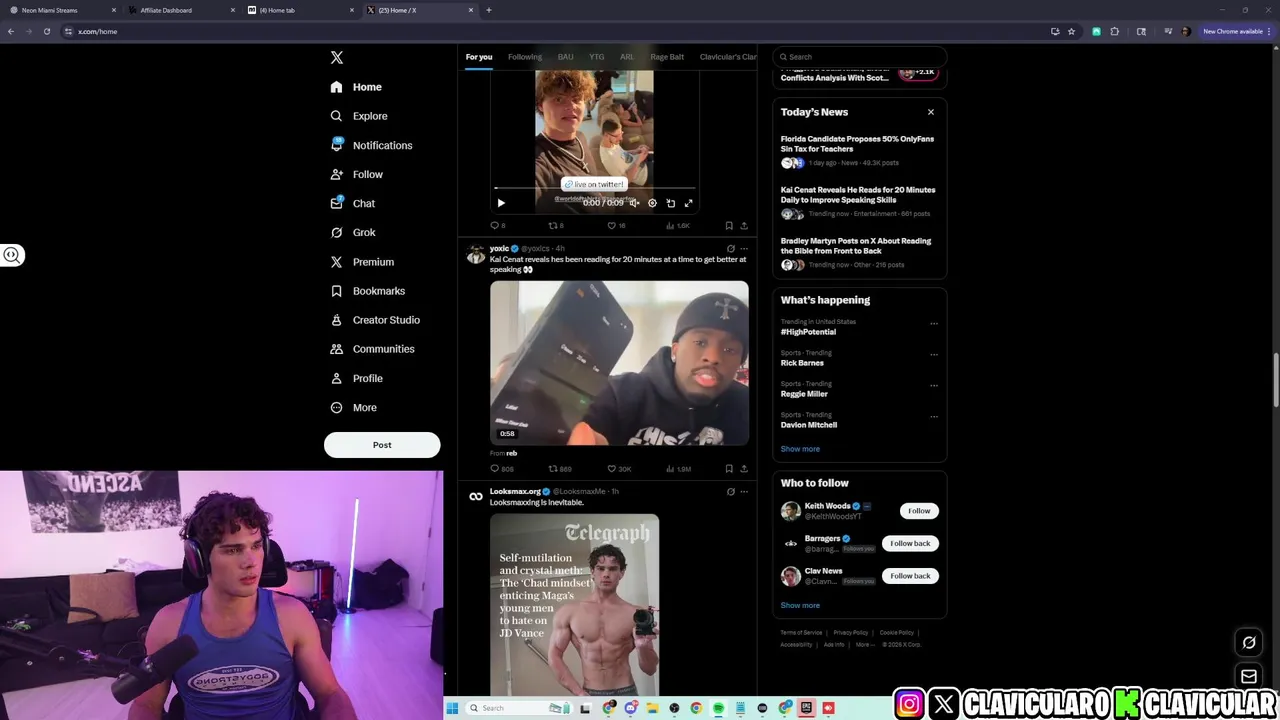Show more under What's happening

tap(800, 449)
